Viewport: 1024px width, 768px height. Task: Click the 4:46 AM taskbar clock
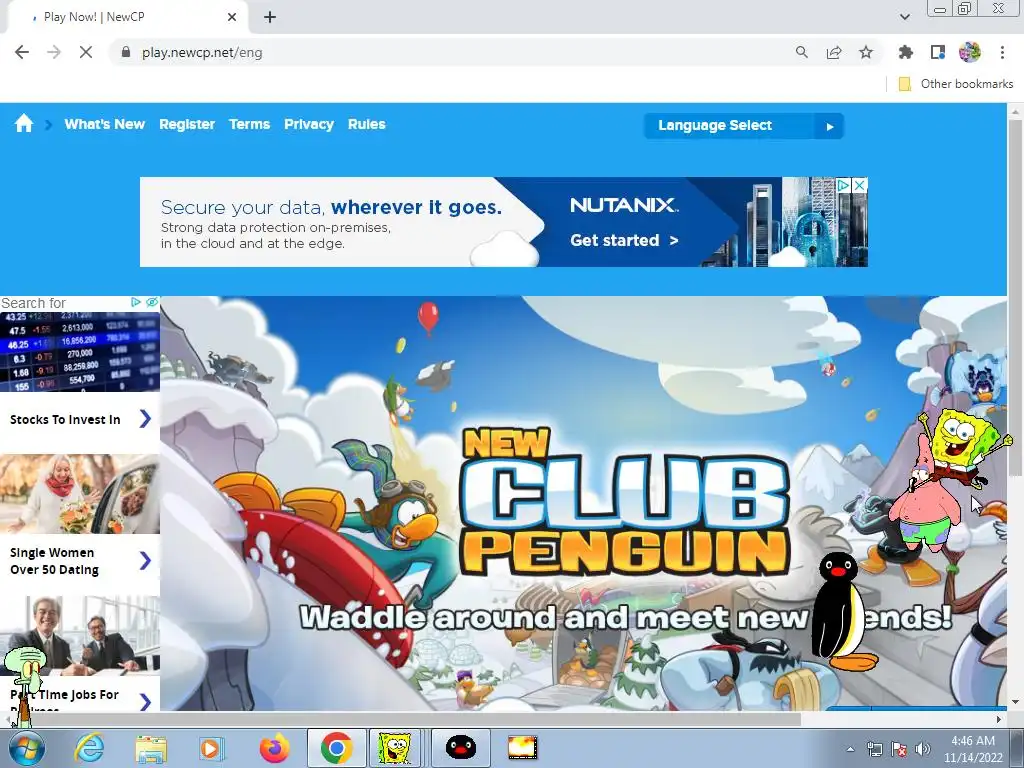973,749
